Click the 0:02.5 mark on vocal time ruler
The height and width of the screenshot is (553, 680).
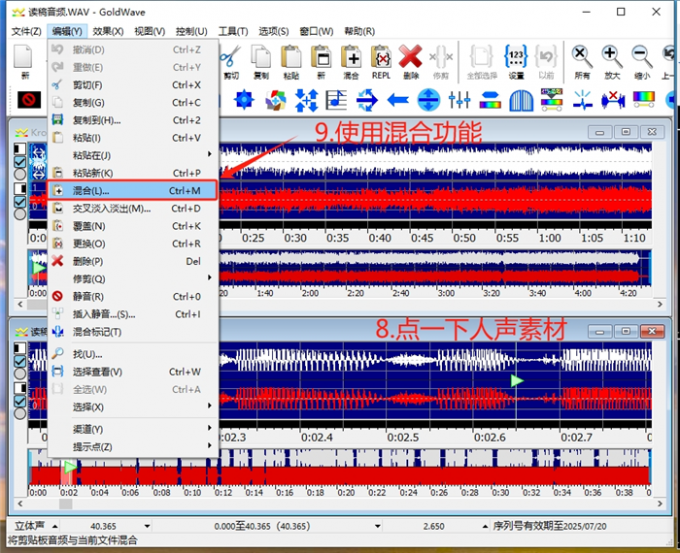(403, 437)
